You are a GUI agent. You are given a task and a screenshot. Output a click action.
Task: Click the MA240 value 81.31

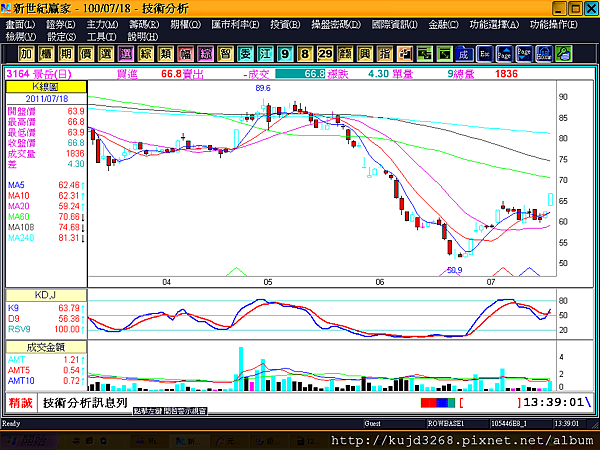pos(69,238)
